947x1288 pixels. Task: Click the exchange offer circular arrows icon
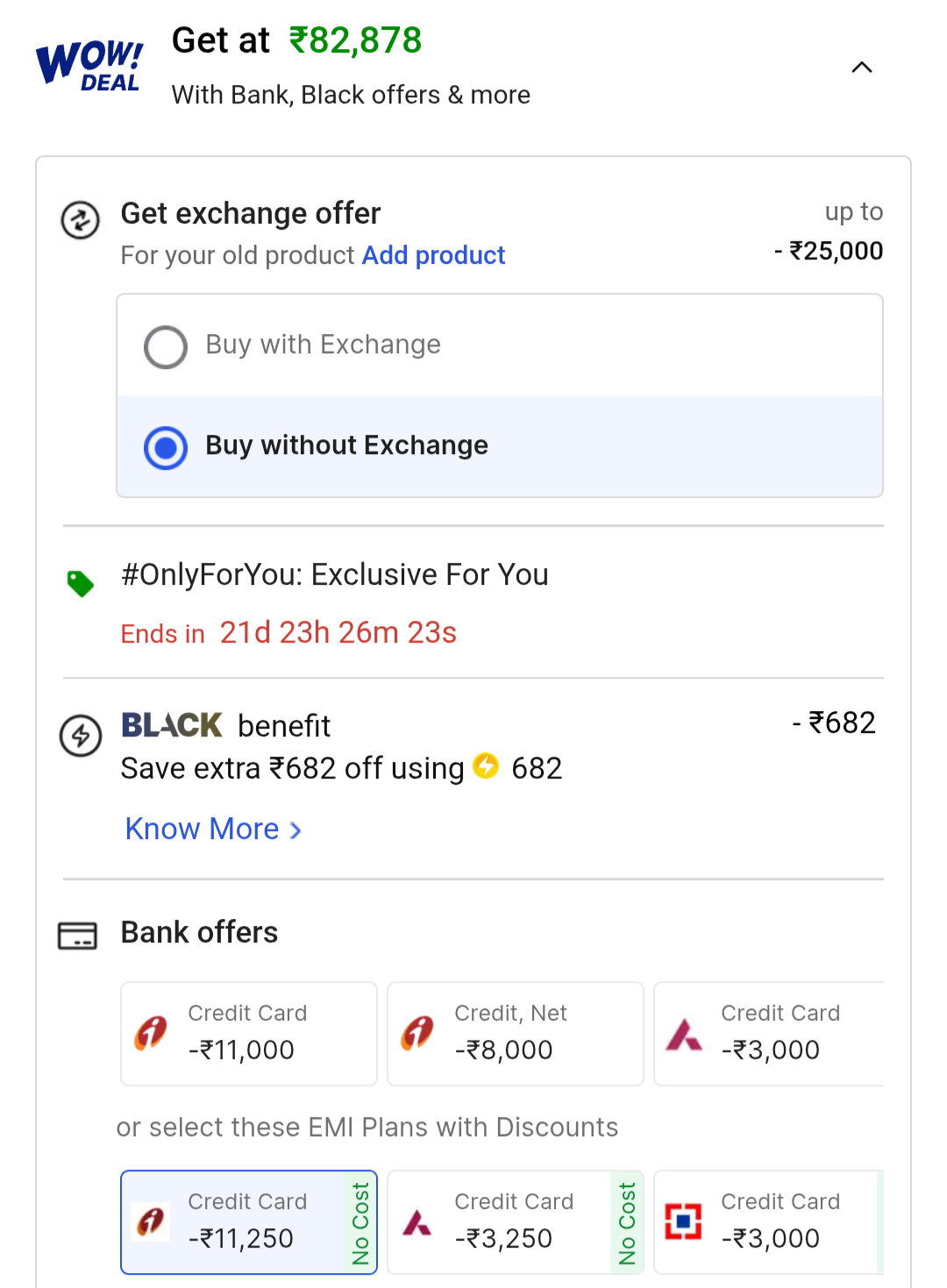(x=80, y=220)
